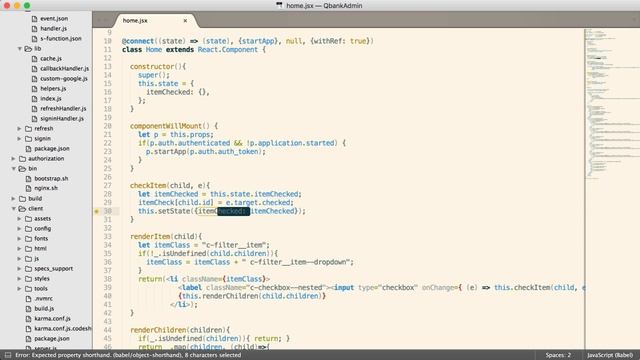The width and height of the screenshot is (640, 360).
Task: Click renderChildren(children) on line 44
Action: [x=178, y=330]
